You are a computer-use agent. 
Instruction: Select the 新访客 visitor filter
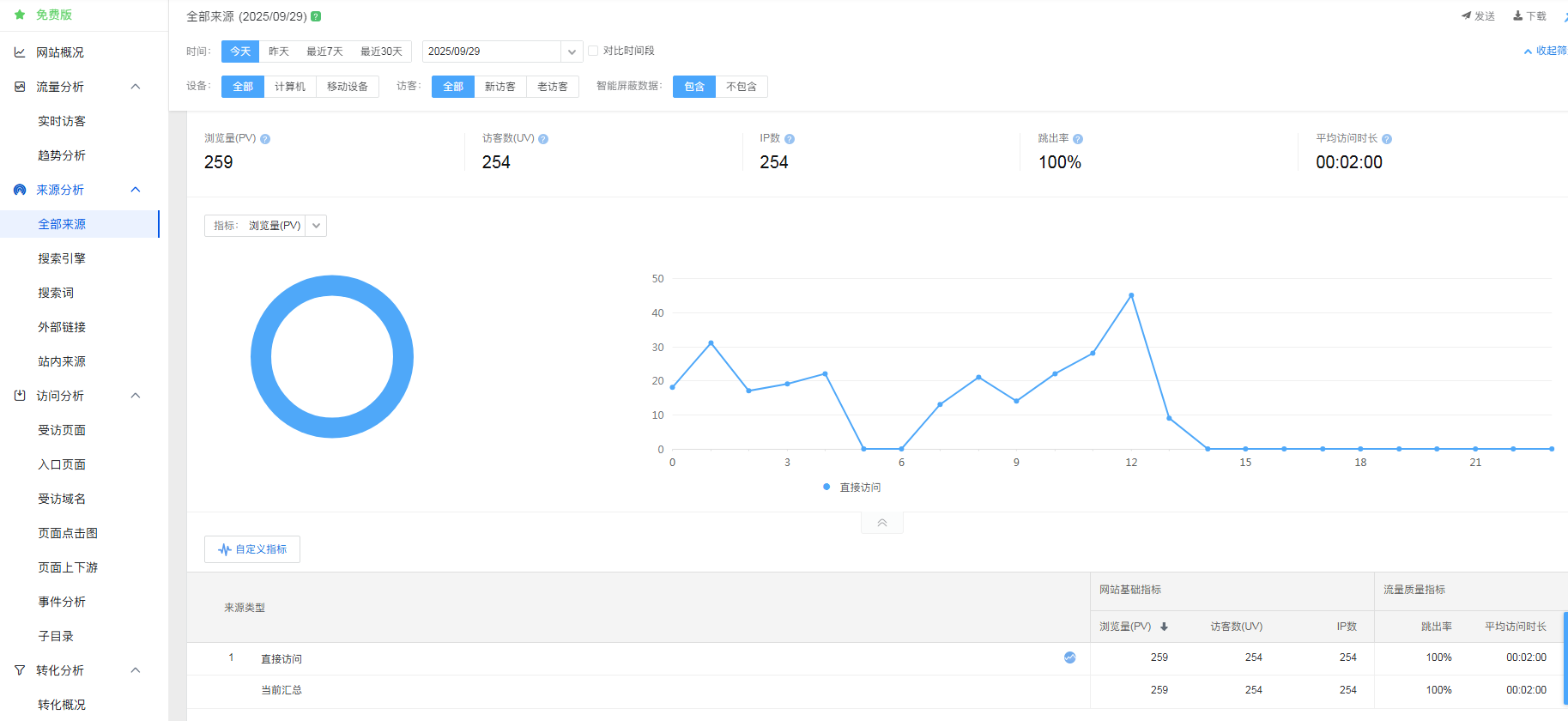[x=500, y=87]
